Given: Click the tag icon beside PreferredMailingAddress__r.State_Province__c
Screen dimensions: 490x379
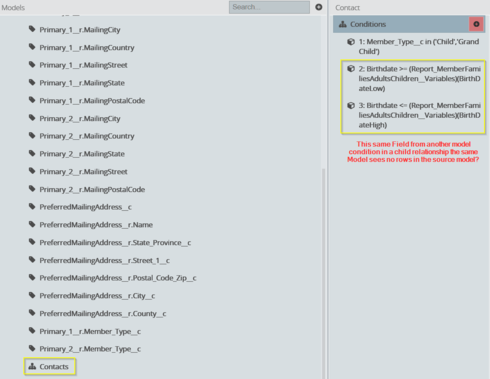Looking at the screenshot, I should (x=32, y=242).
